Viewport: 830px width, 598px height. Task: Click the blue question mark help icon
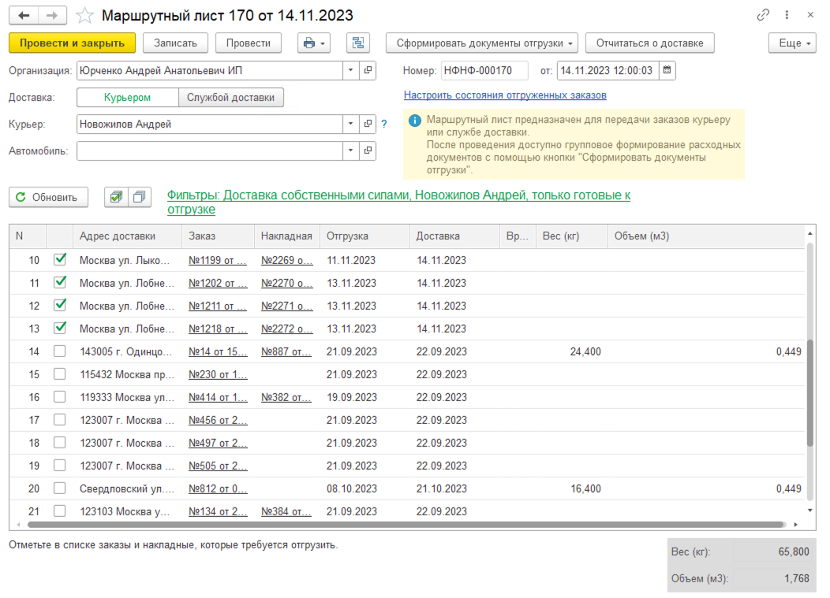tap(384, 124)
